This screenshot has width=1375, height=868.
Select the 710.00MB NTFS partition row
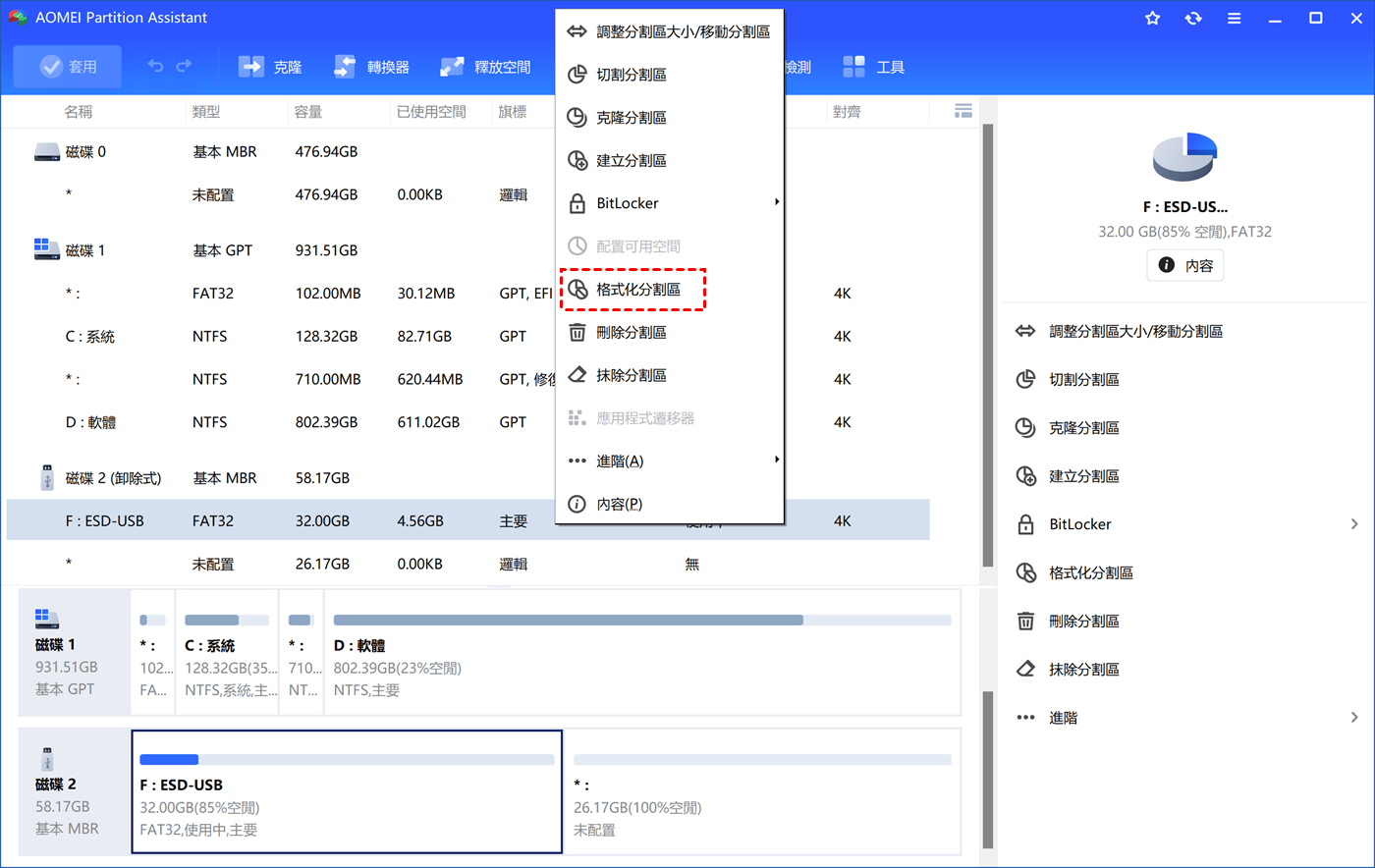click(467, 379)
